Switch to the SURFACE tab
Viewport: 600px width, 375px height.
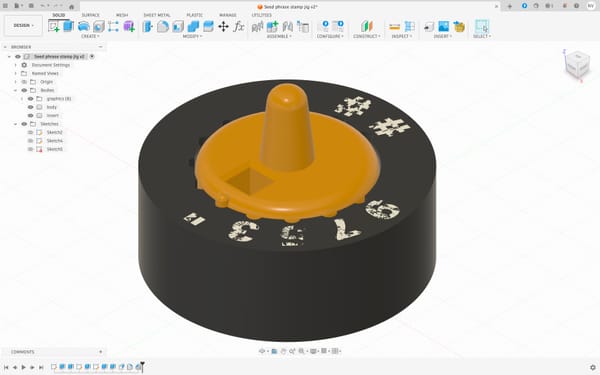pos(91,15)
